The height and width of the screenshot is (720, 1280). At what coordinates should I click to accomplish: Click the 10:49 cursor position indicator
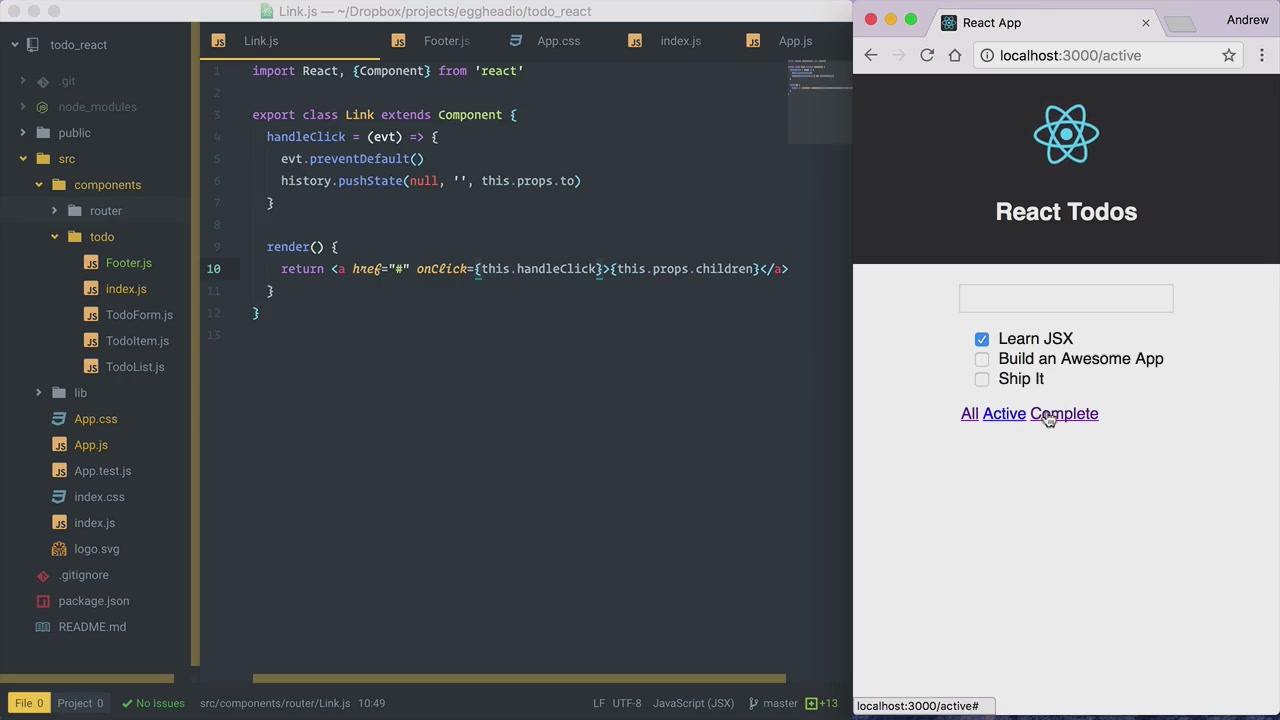pyautogui.click(x=371, y=703)
